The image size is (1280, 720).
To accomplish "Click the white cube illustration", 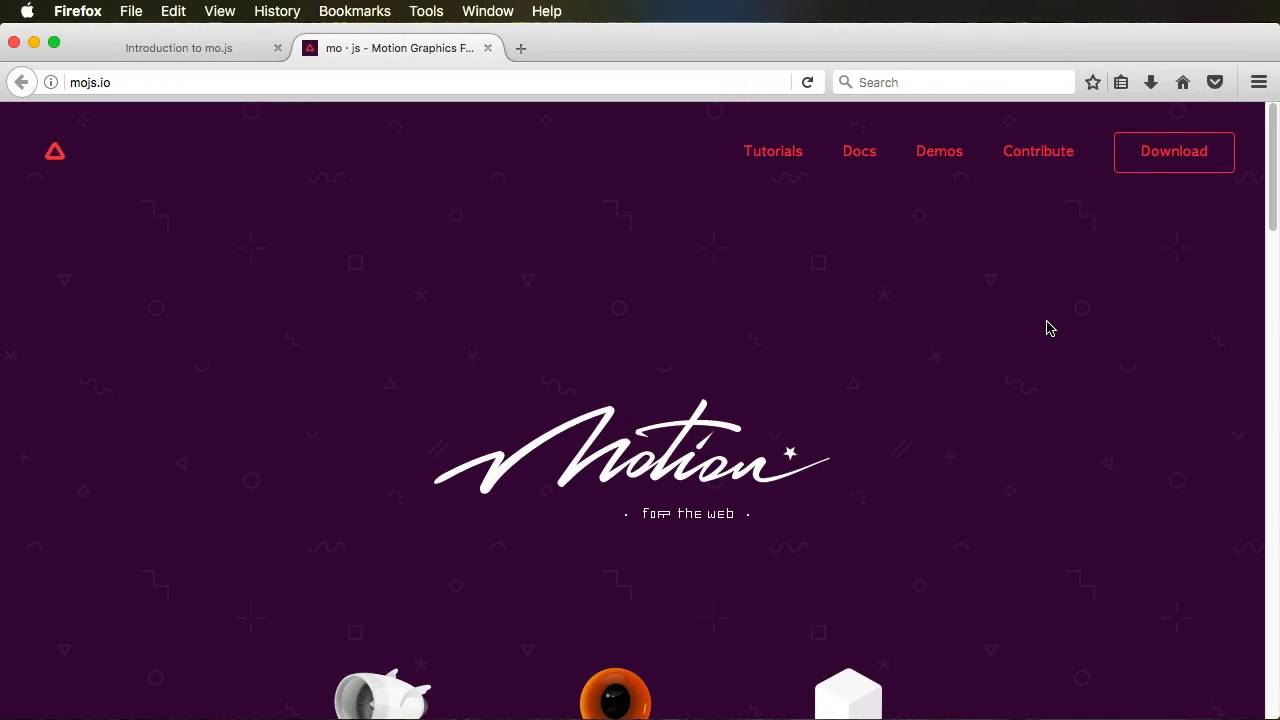I will coord(848,694).
